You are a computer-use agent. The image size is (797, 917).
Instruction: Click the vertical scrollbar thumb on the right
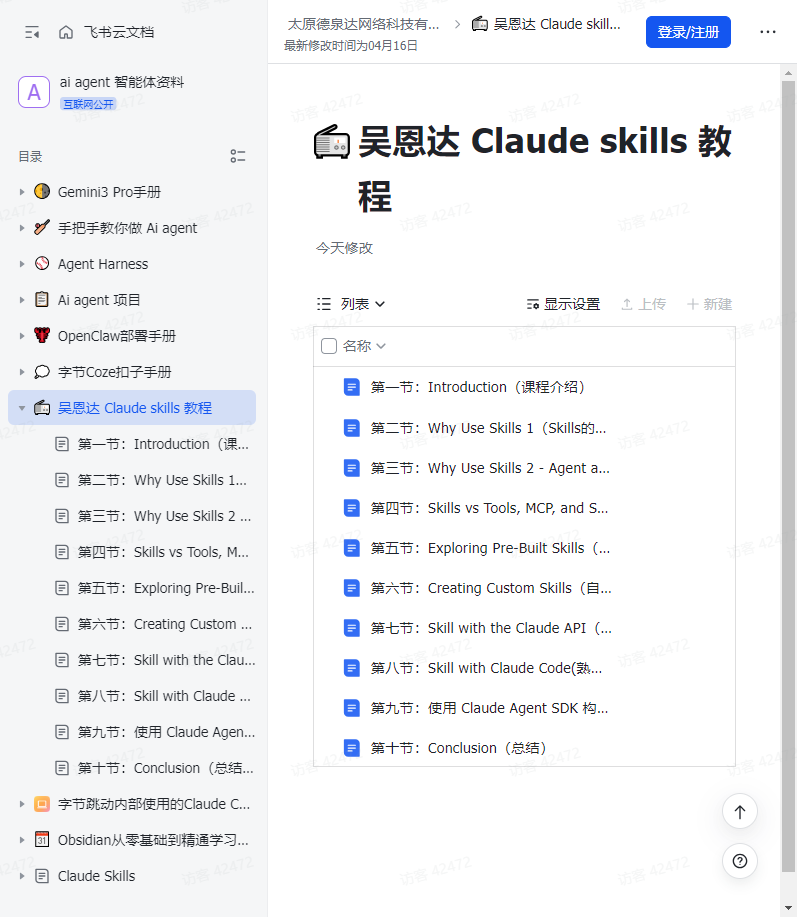pyautogui.click(x=788, y=477)
